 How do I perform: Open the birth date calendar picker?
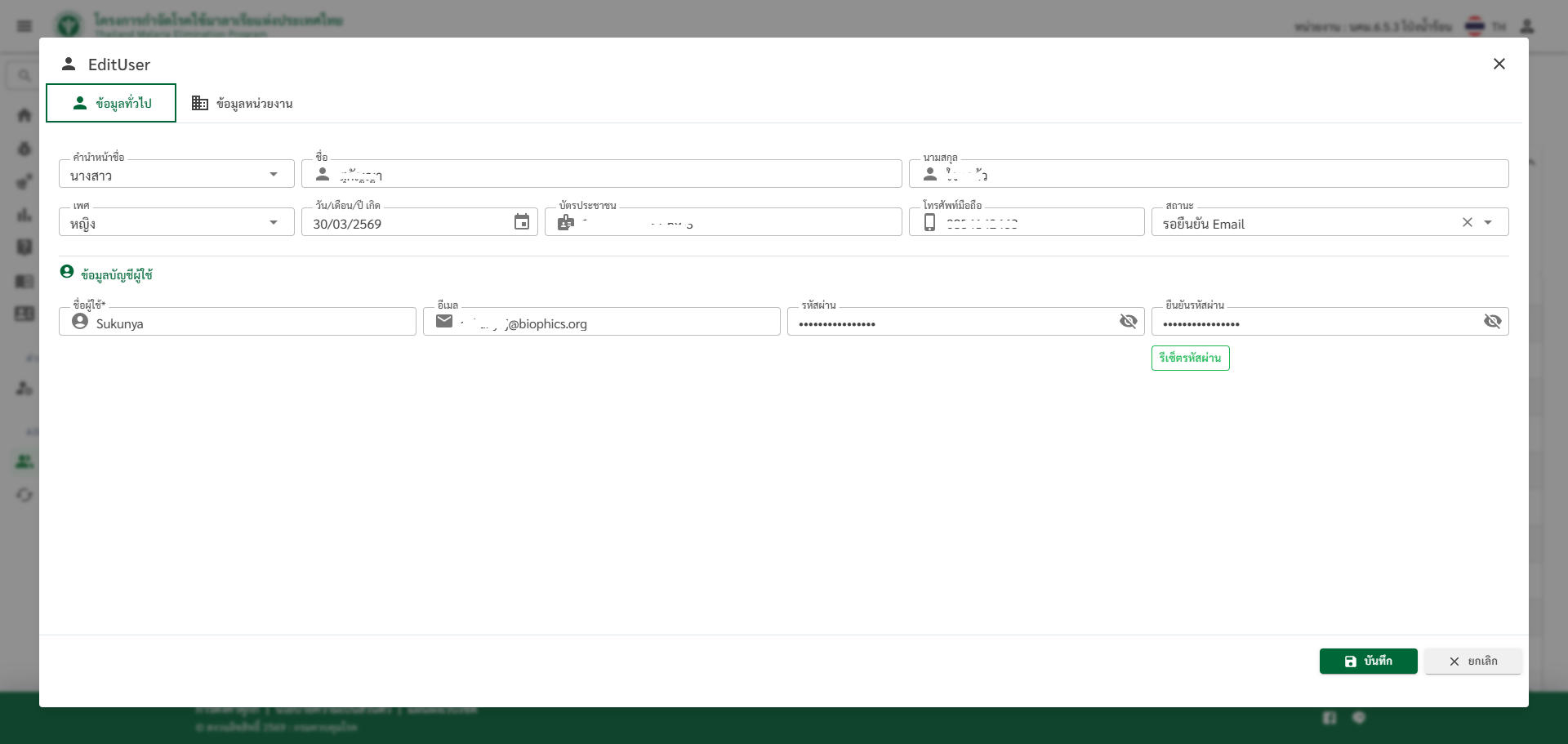pos(521,222)
